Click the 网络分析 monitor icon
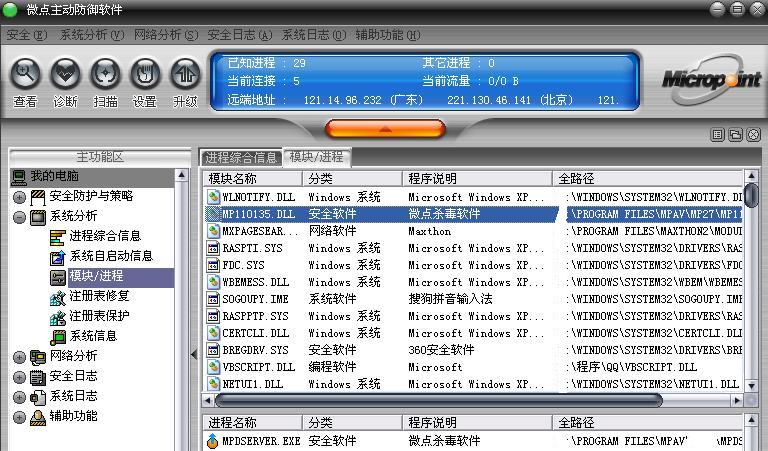This screenshot has width=768, height=451. point(38,357)
